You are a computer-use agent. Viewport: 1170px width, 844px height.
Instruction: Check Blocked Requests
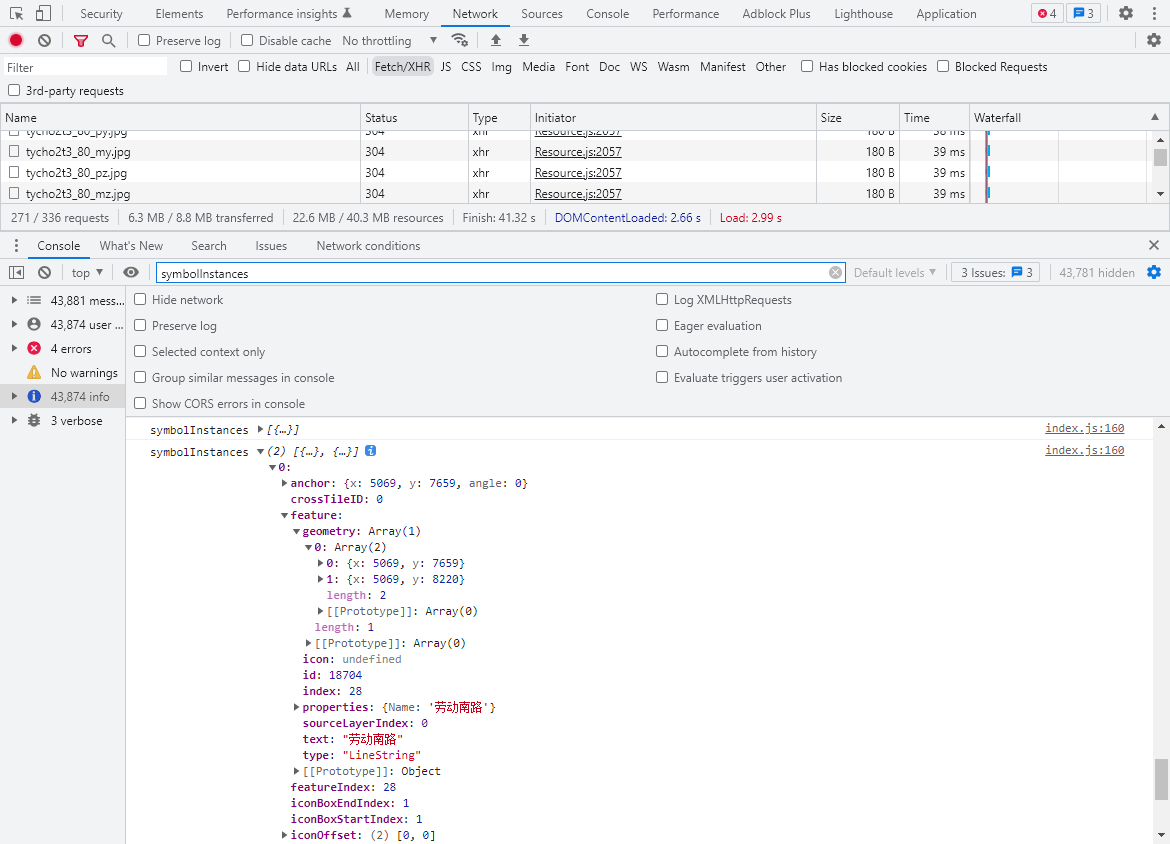(943, 66)
